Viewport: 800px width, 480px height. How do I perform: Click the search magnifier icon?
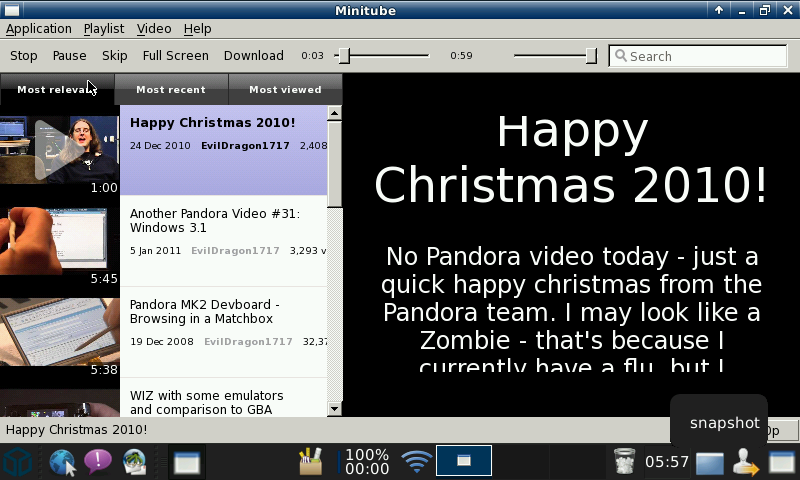coord(620,55)
